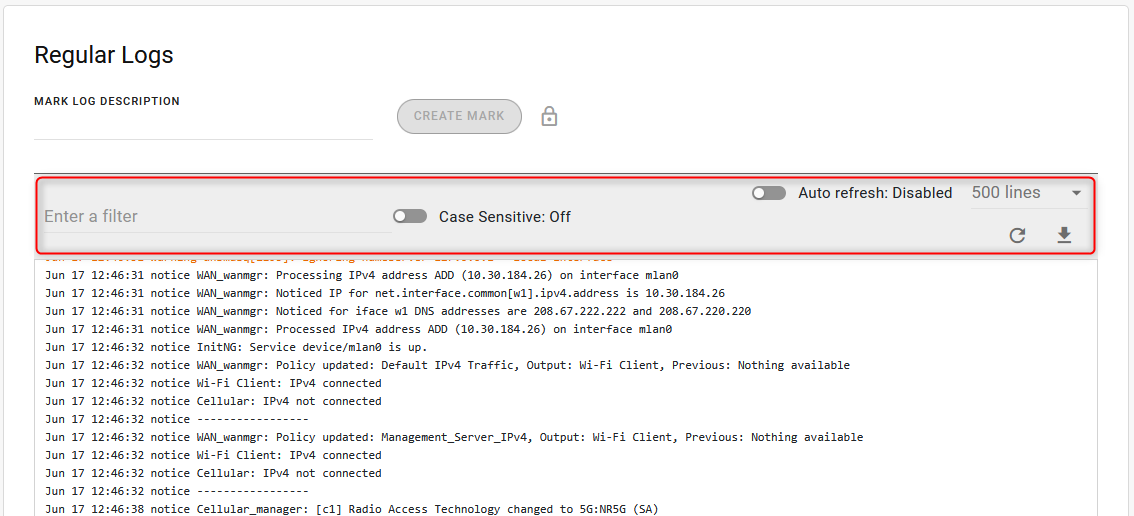
Task: Enable the Auto refresh toggle
Action: click(768, 193)
